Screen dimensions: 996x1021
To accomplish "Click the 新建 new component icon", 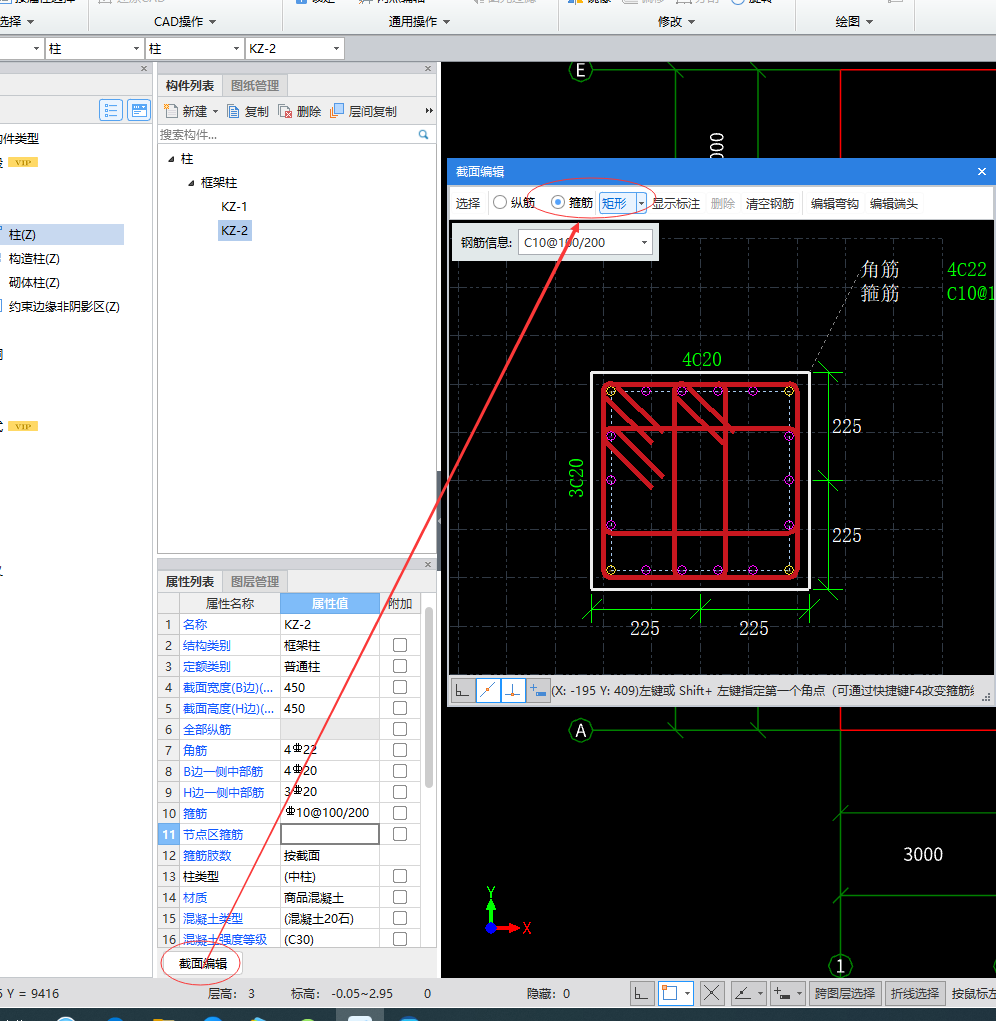I will pyautogui.click(x=171, y=111).
